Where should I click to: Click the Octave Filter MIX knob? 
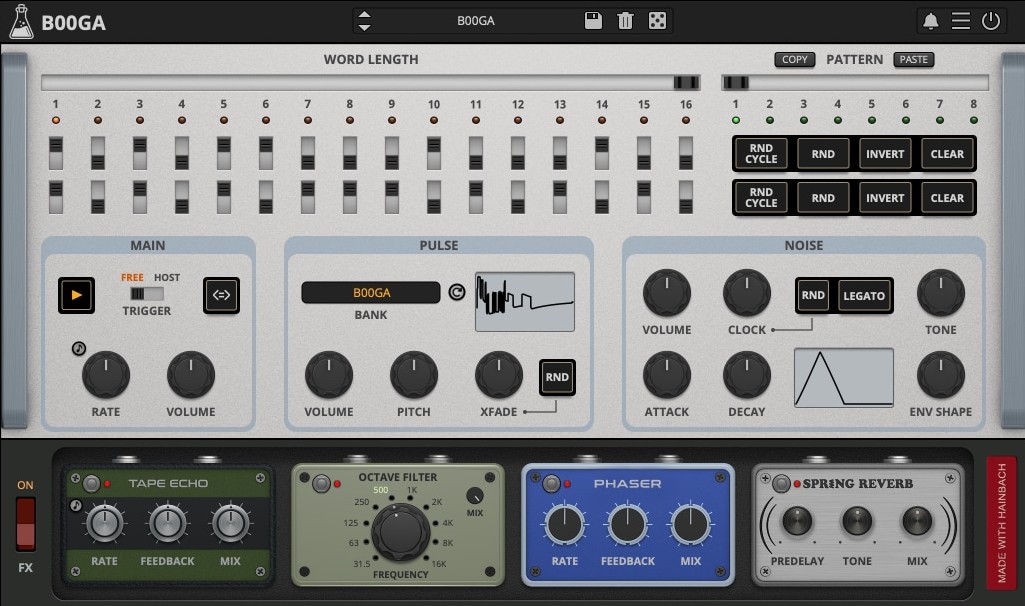[x=475, y=496]
